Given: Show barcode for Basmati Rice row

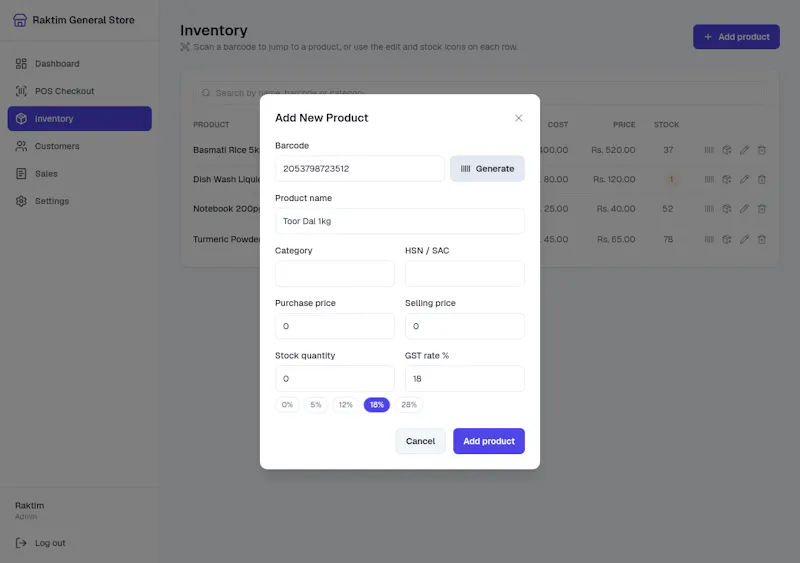Looking at the screenshot, I should 709,150.
